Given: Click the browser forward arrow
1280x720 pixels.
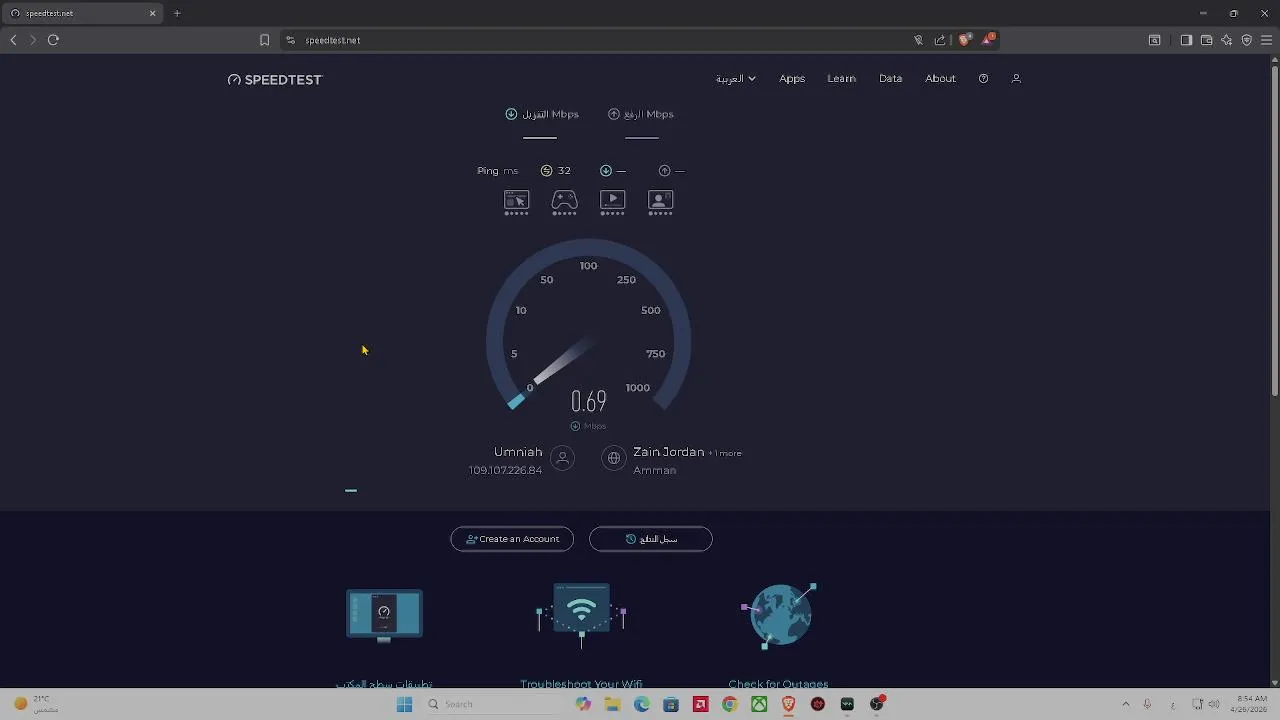Looking at the screenshot, I should (32, 40).
